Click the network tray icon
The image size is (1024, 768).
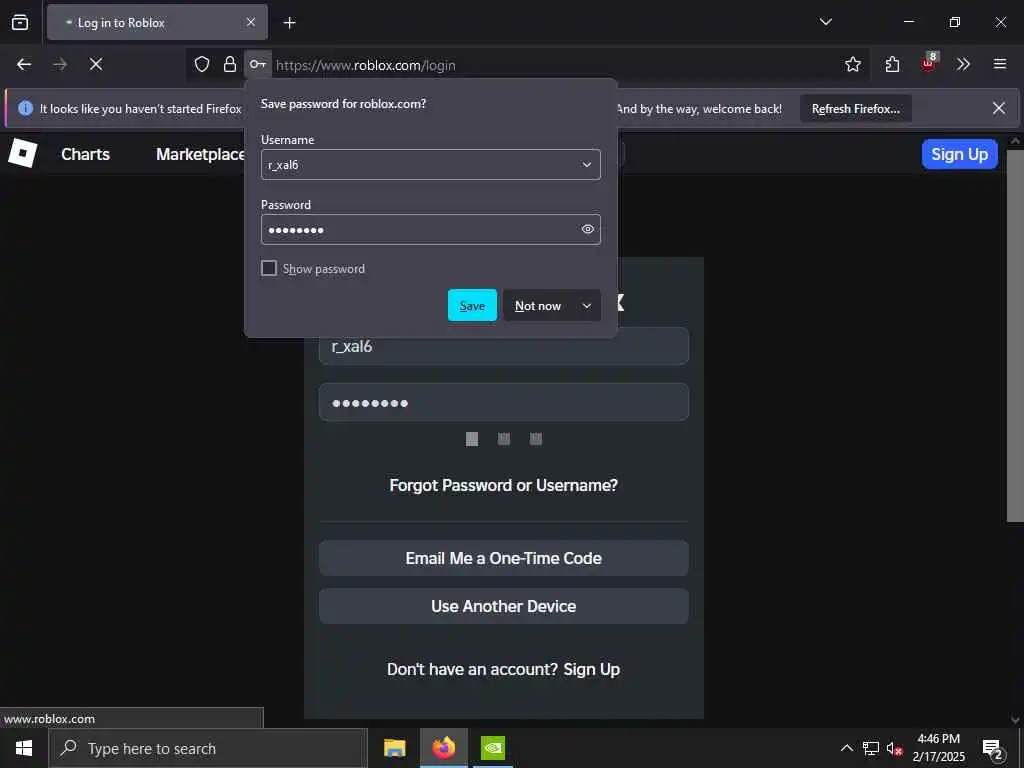coord(871,748)
